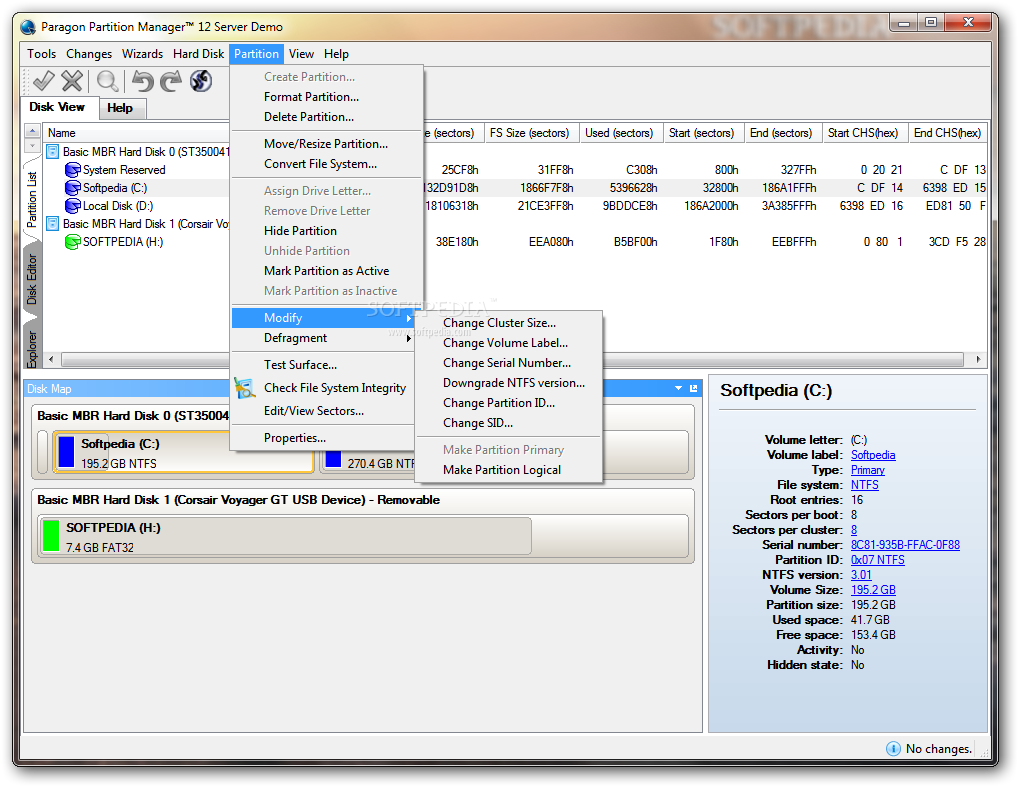Click the Primary type link

[x=868, y=470]
